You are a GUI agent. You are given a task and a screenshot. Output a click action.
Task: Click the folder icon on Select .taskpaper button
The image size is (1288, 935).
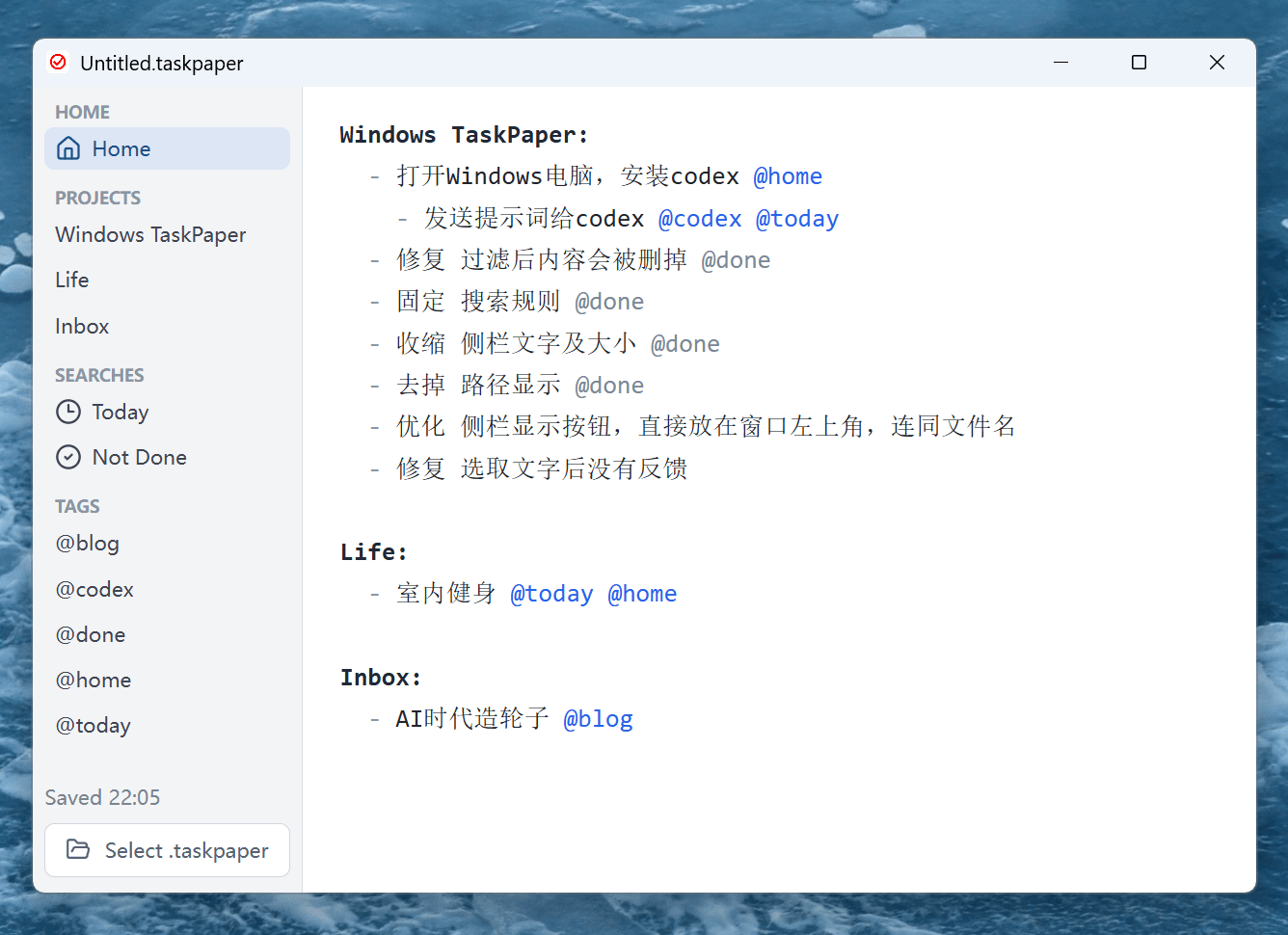click(x=78, y=849)
